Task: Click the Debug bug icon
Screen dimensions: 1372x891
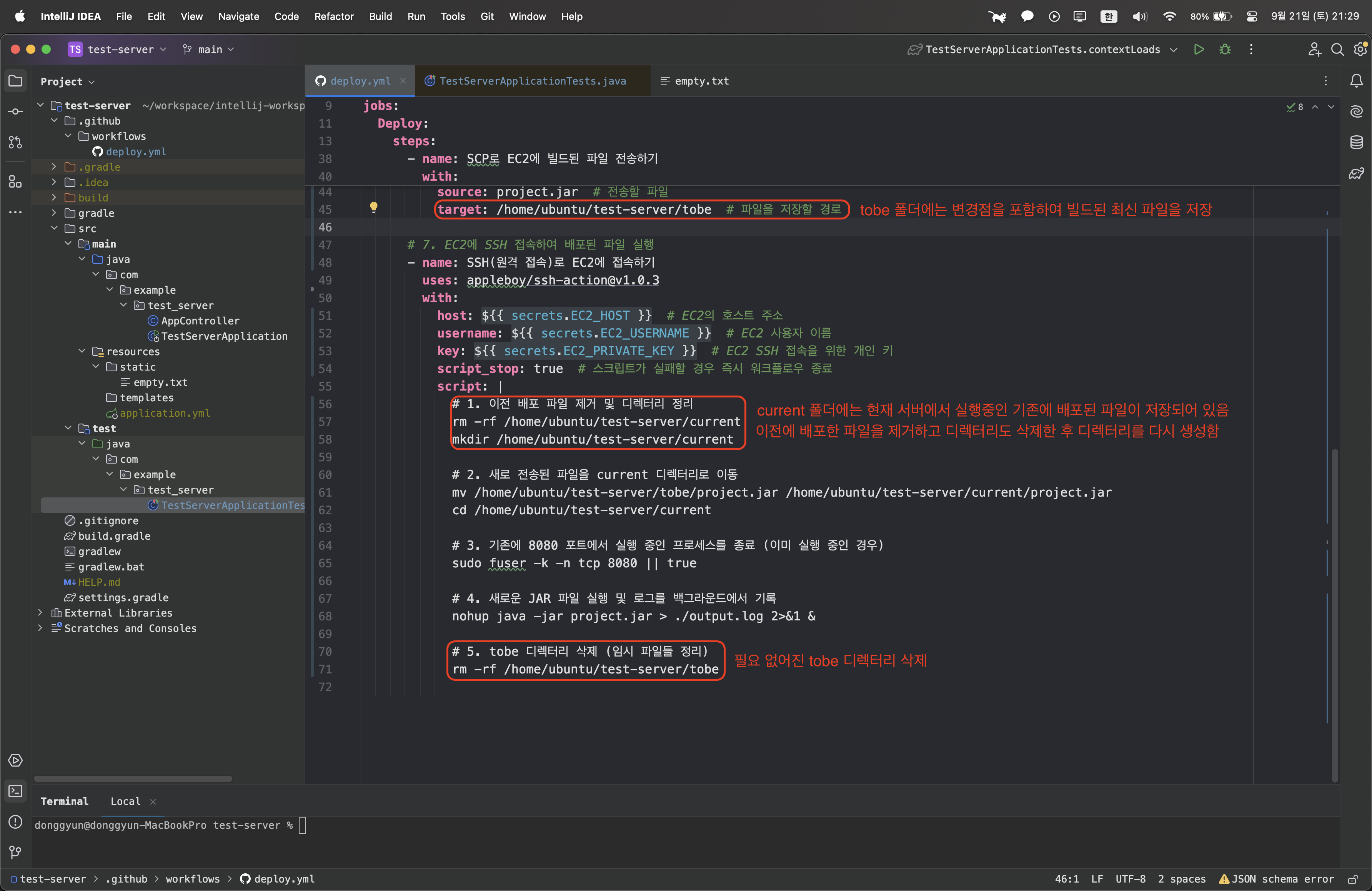Action: tap(1225, 50)
